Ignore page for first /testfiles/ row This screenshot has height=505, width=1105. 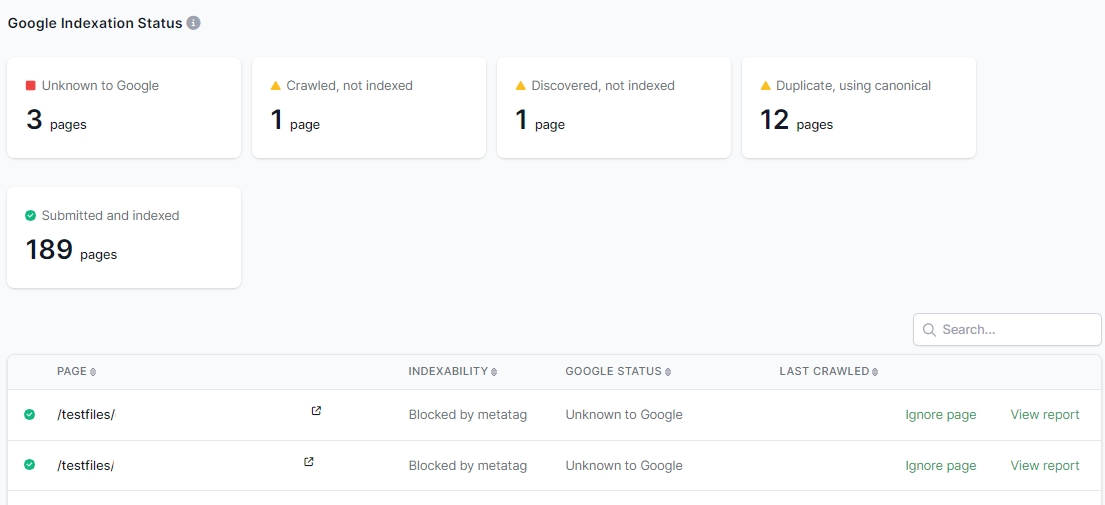tap(940, 415)
